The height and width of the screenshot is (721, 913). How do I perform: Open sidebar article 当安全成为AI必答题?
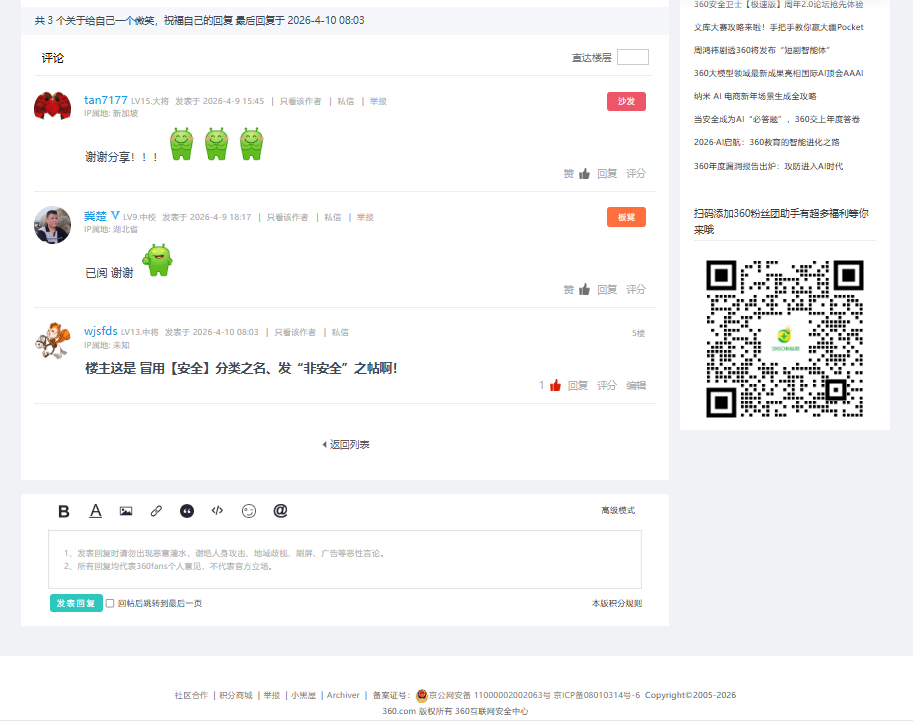pos(777,119)
